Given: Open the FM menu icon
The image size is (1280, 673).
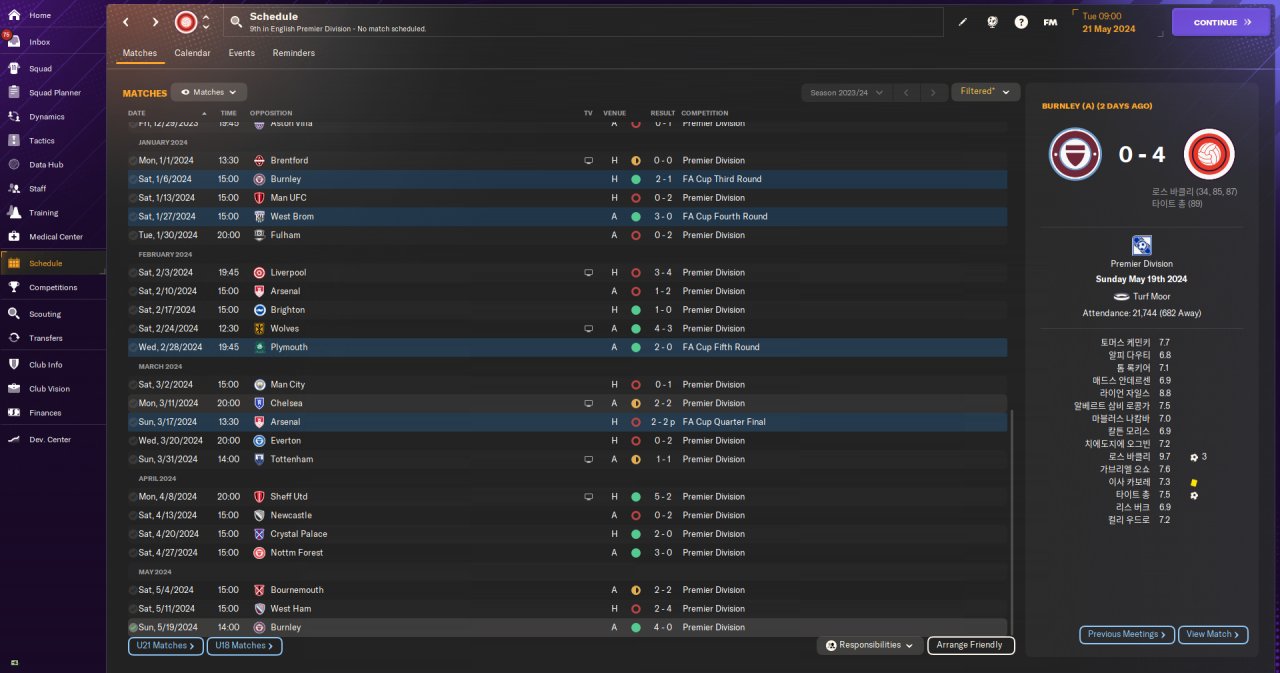Looking at the screenshot, I should (x=1050, y=22).
